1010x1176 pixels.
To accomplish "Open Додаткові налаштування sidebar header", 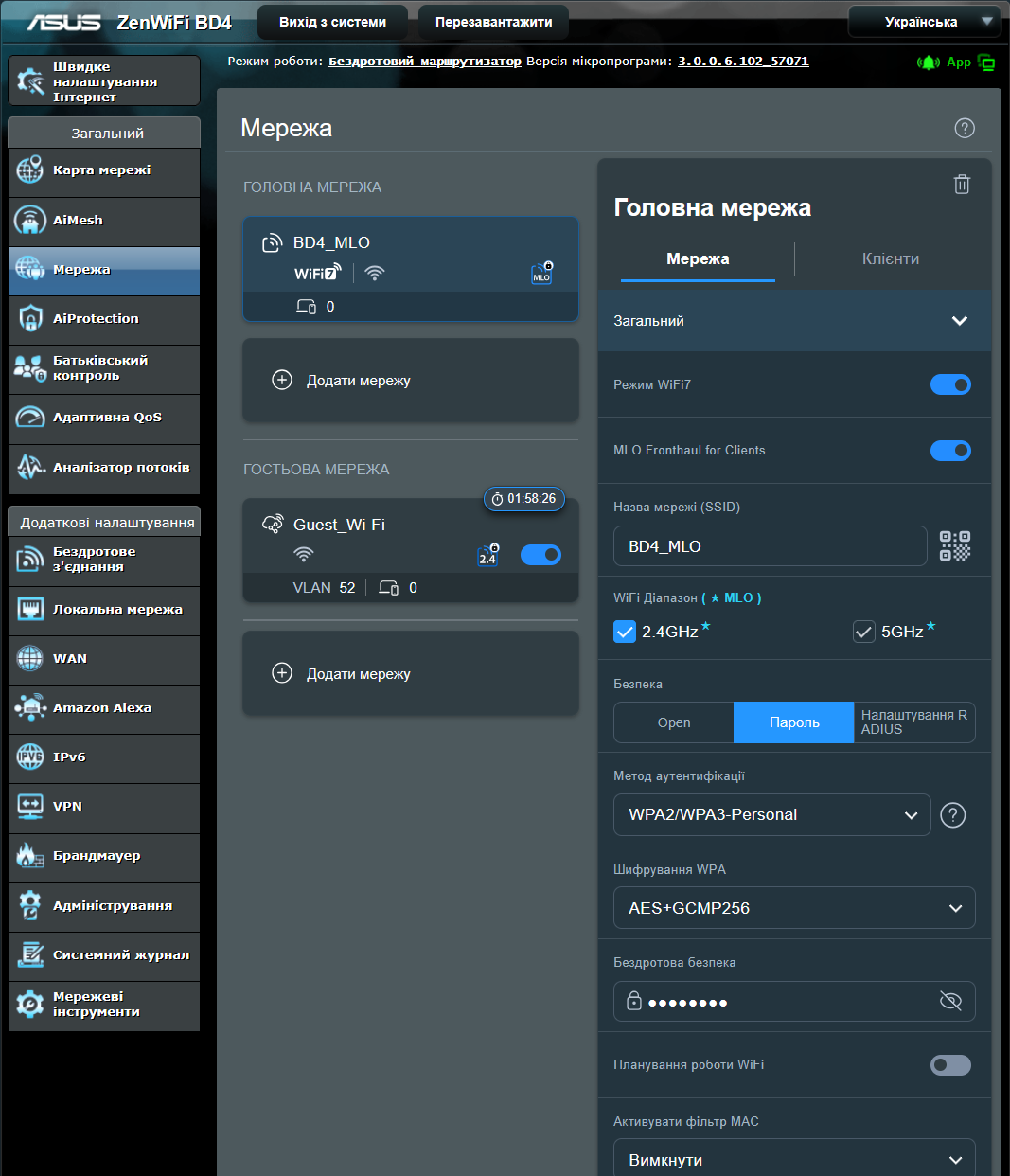I will click(x=104, y=523).
